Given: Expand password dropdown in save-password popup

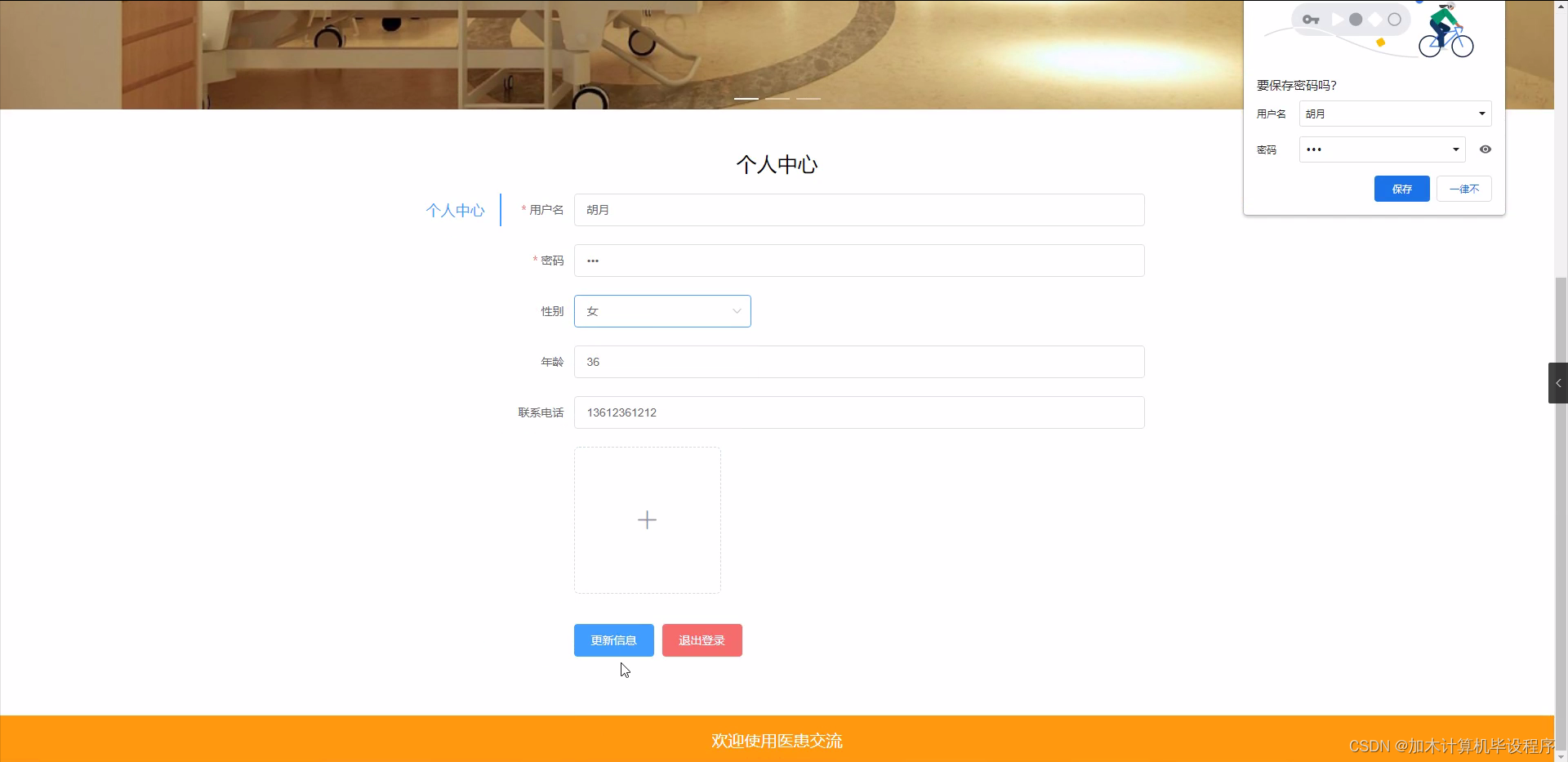Looking at the screenshot, I should (1455, 149).
